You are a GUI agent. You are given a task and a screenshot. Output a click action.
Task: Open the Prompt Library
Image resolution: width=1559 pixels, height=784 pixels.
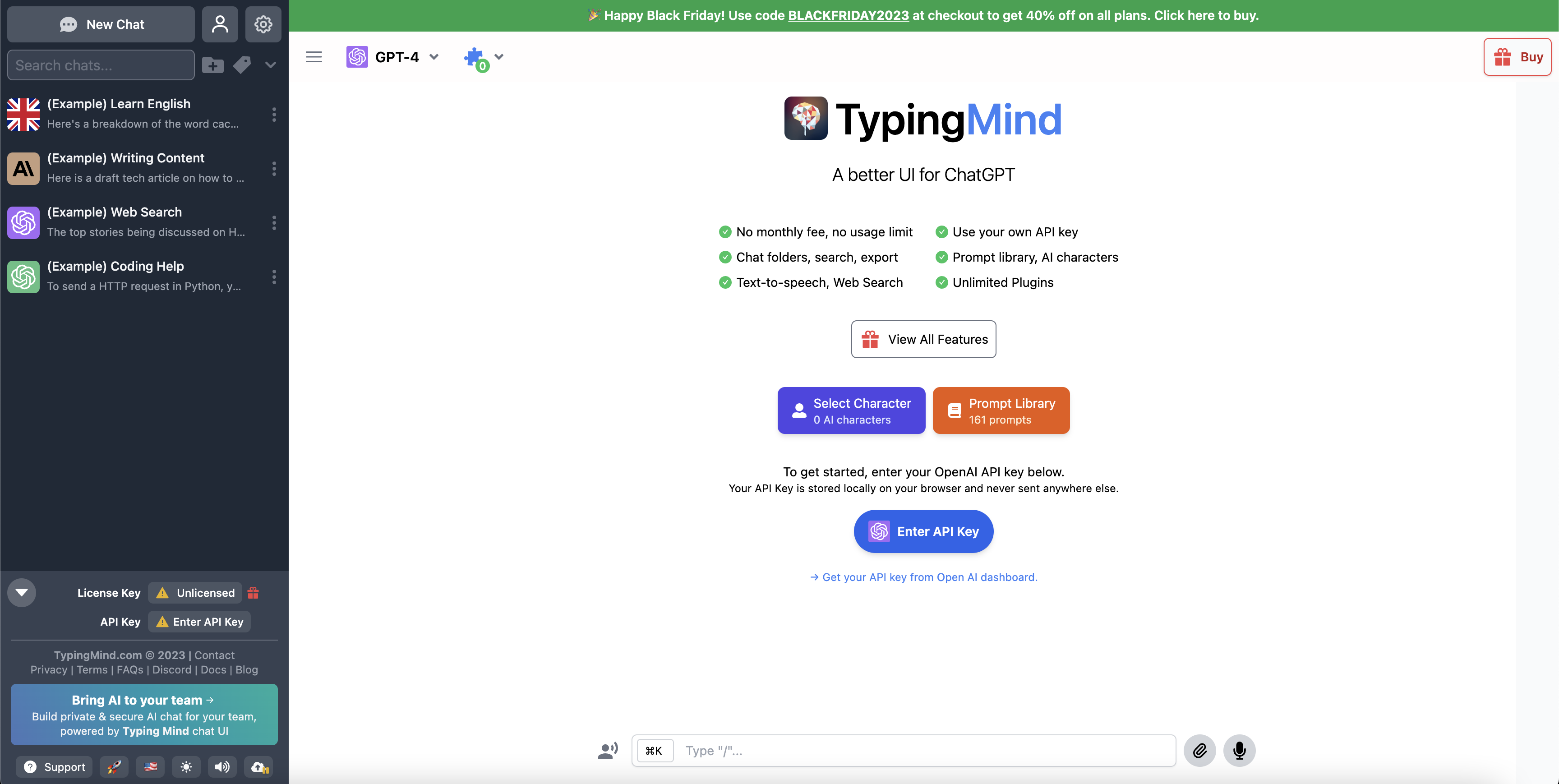tap(1001, 410)
